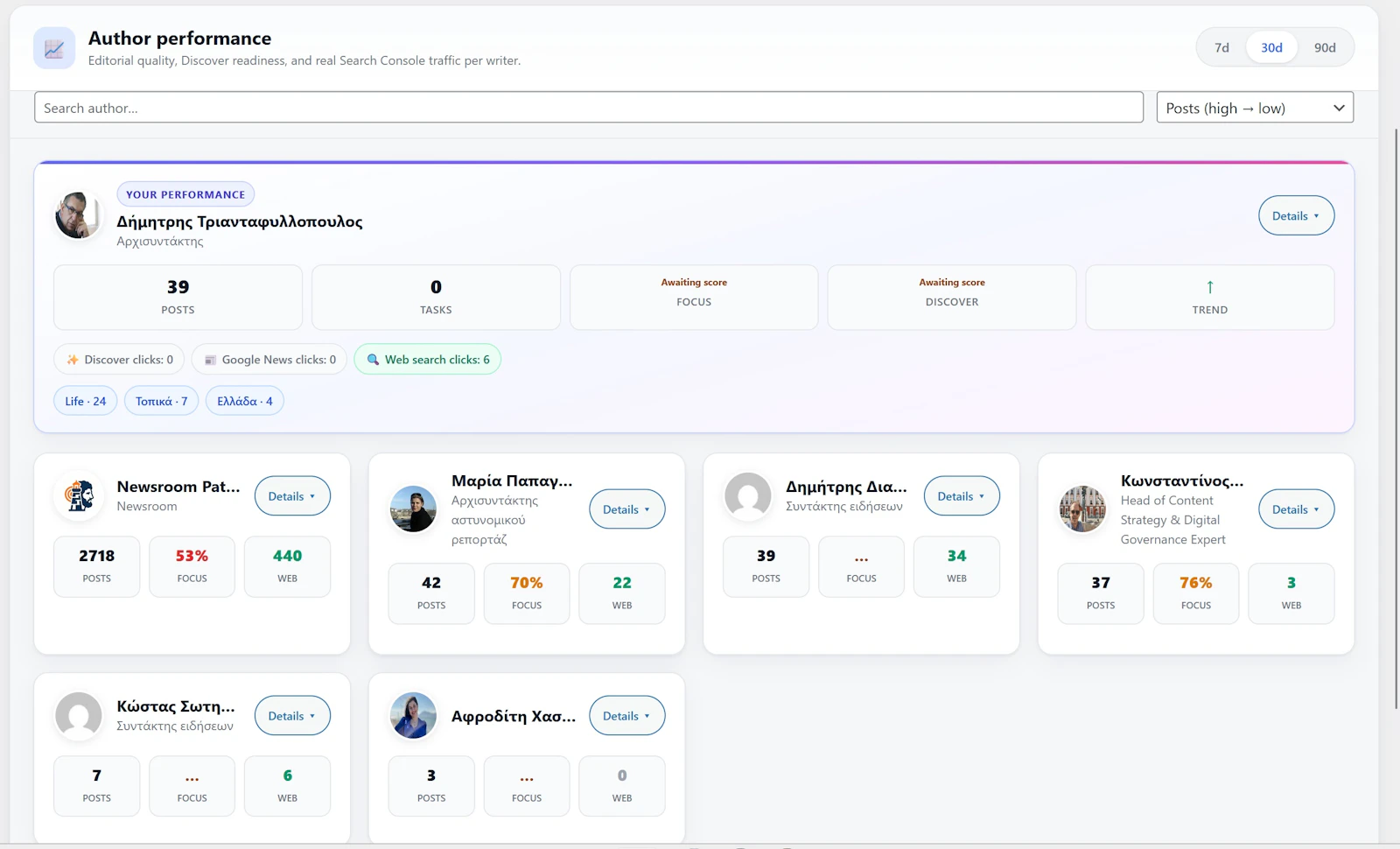Click the Awaiting score Focus box
Viewport: 1400px width, 849px height.
(x=694, y=298)
